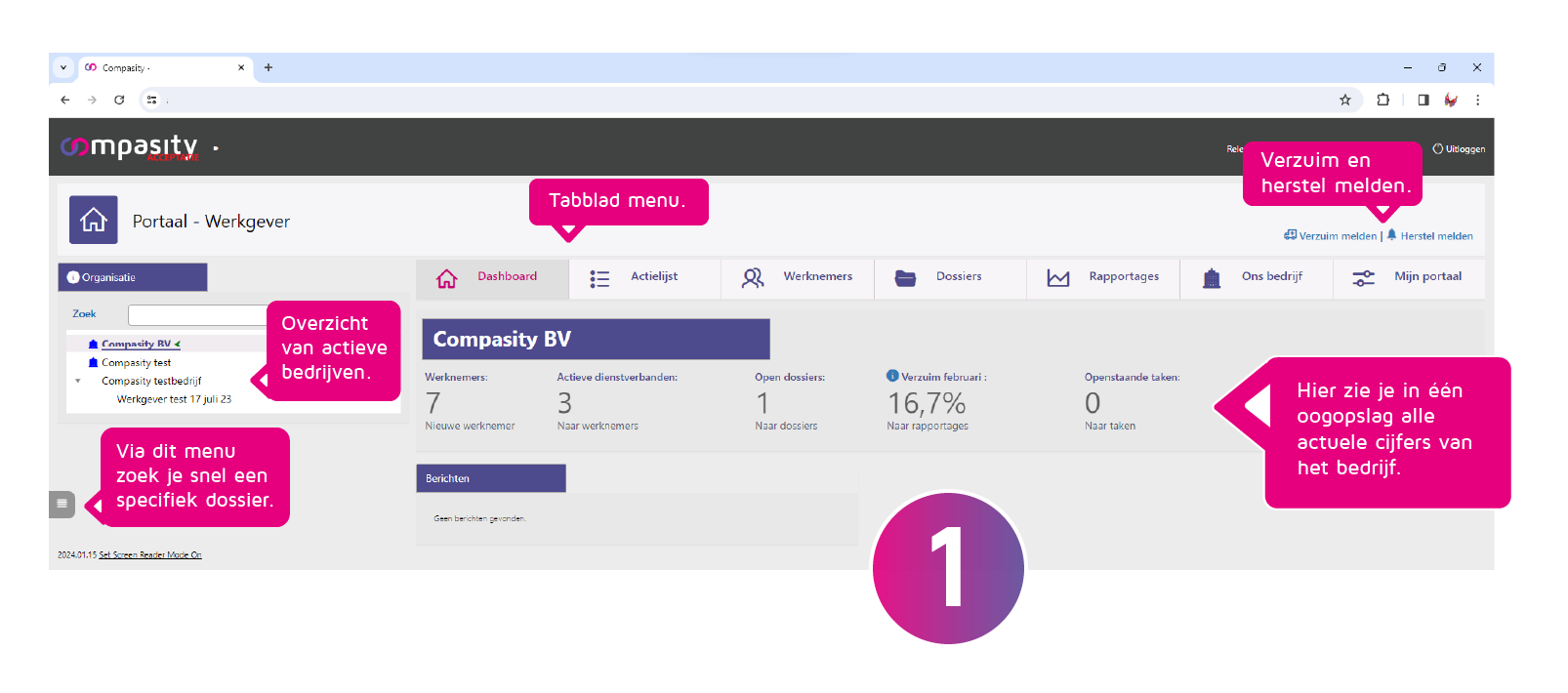Collapse the Compasity testbedrijf tree node
The image size is (1568, 693).
coord(78,381)
